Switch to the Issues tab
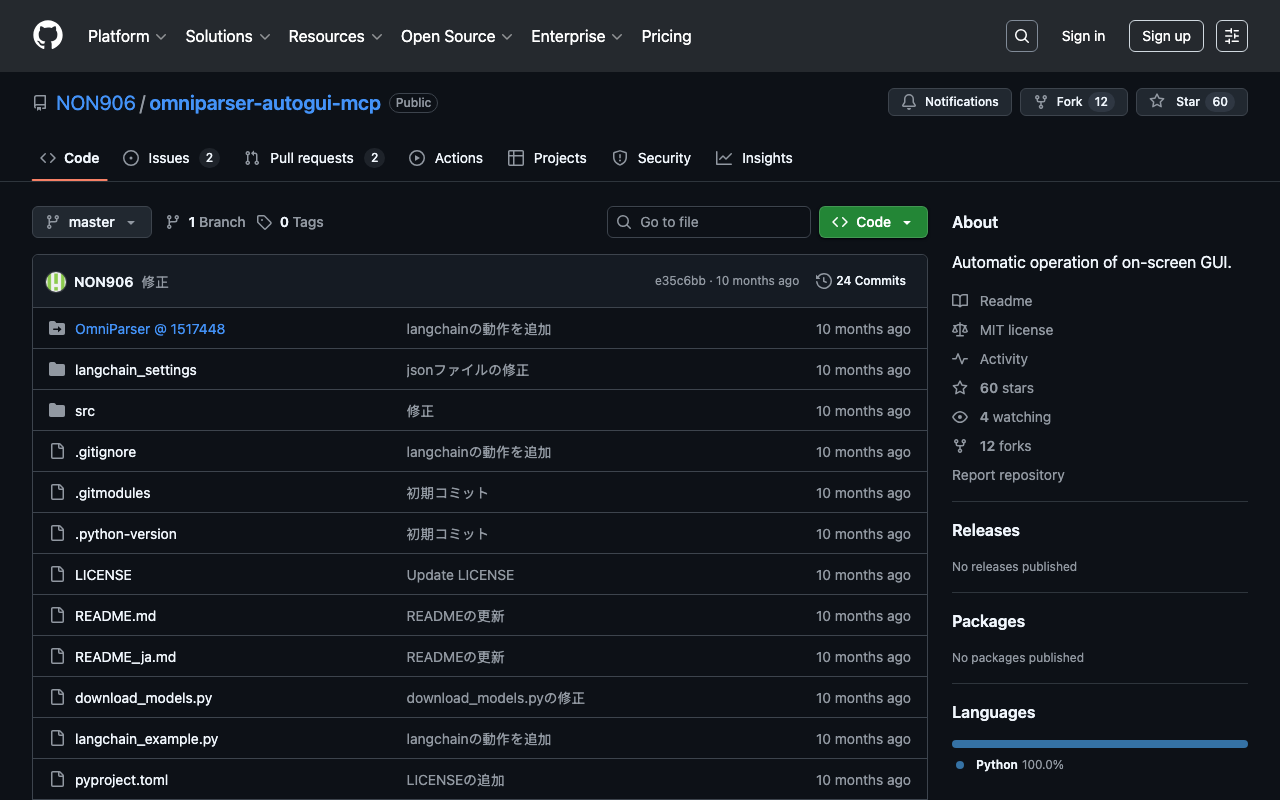Viewport: 1280px width, 800px height. pyautogui.click(x=169, y=158)
